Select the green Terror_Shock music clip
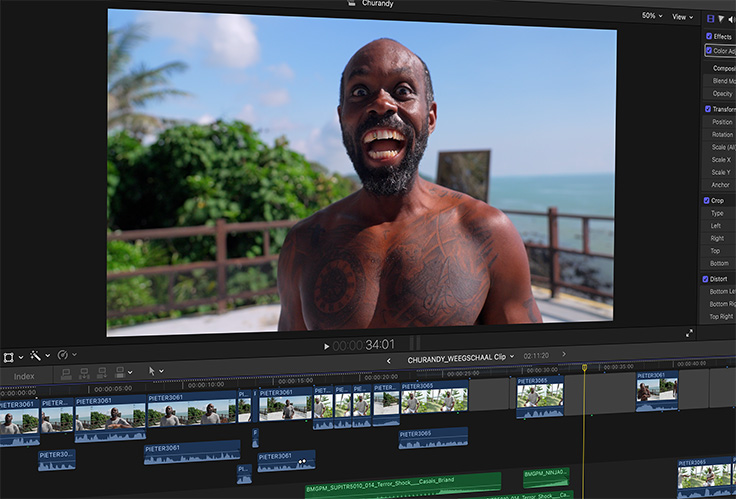The width and height of the screenshot is (736, 499). (x=403, y=484)
